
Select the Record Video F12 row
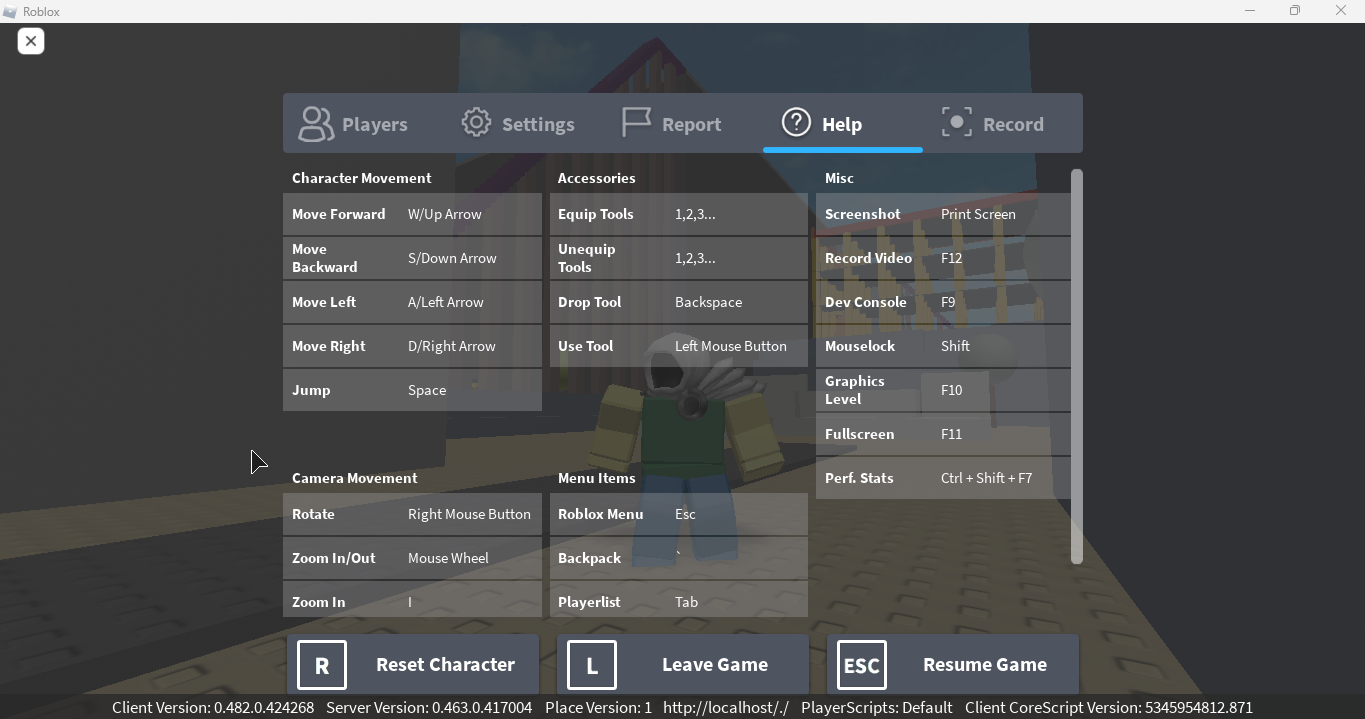943,258
